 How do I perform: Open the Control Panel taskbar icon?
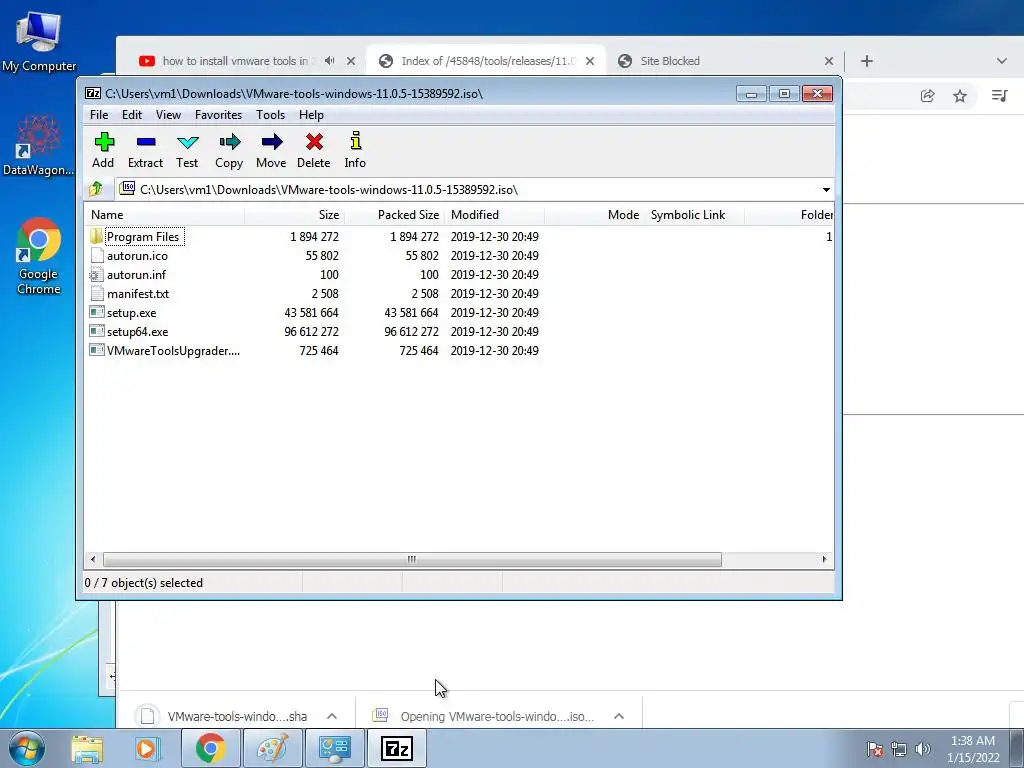click(x=335, y=748)
